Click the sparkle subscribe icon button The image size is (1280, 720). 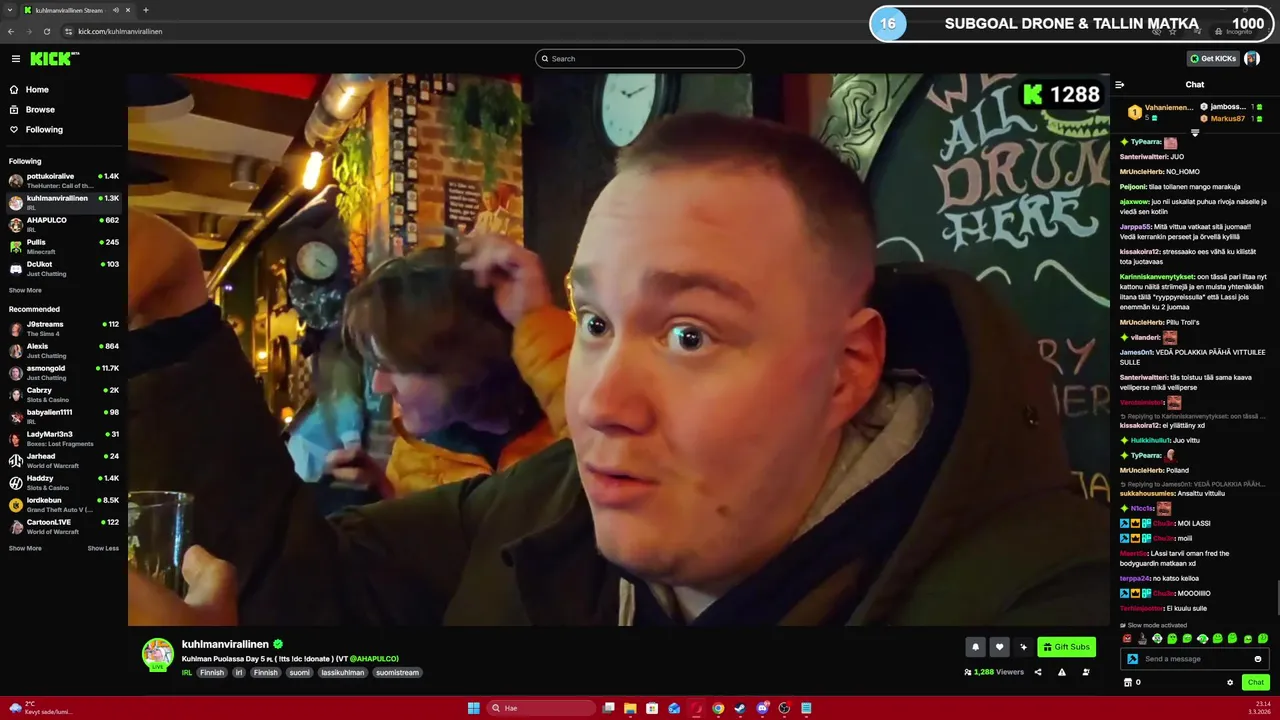(x=1023, y=647)
